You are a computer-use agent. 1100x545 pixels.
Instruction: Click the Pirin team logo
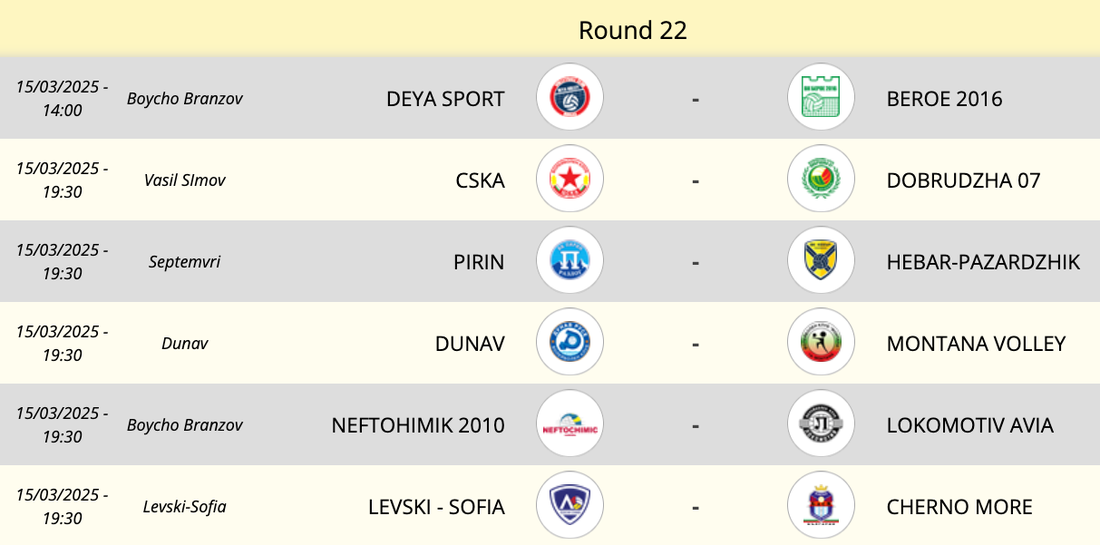[x=569, y=261]
